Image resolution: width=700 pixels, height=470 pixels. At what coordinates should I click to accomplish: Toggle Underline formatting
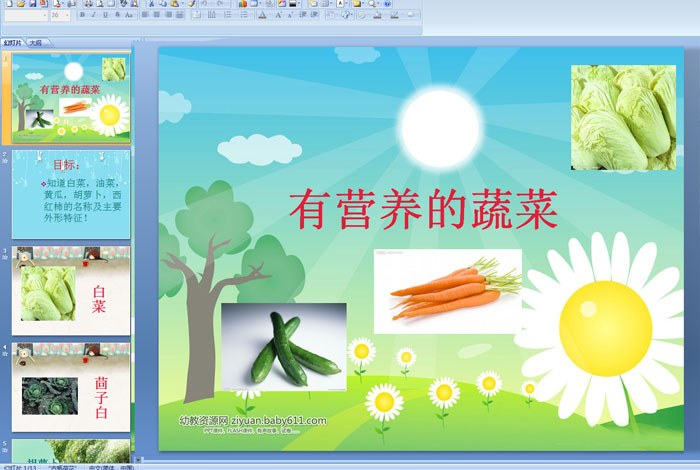click(105, 15)
